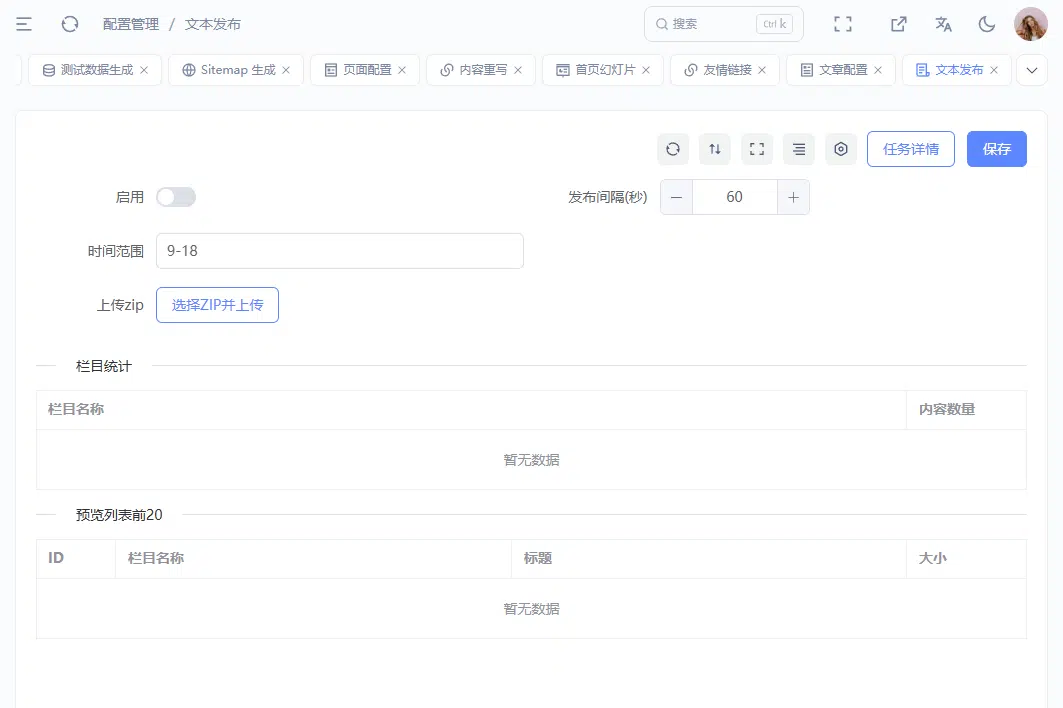Click the list density icon in the toolbar
This screenshot has width=1063, height=708.
pyautogui.click(x=799, y=149)
